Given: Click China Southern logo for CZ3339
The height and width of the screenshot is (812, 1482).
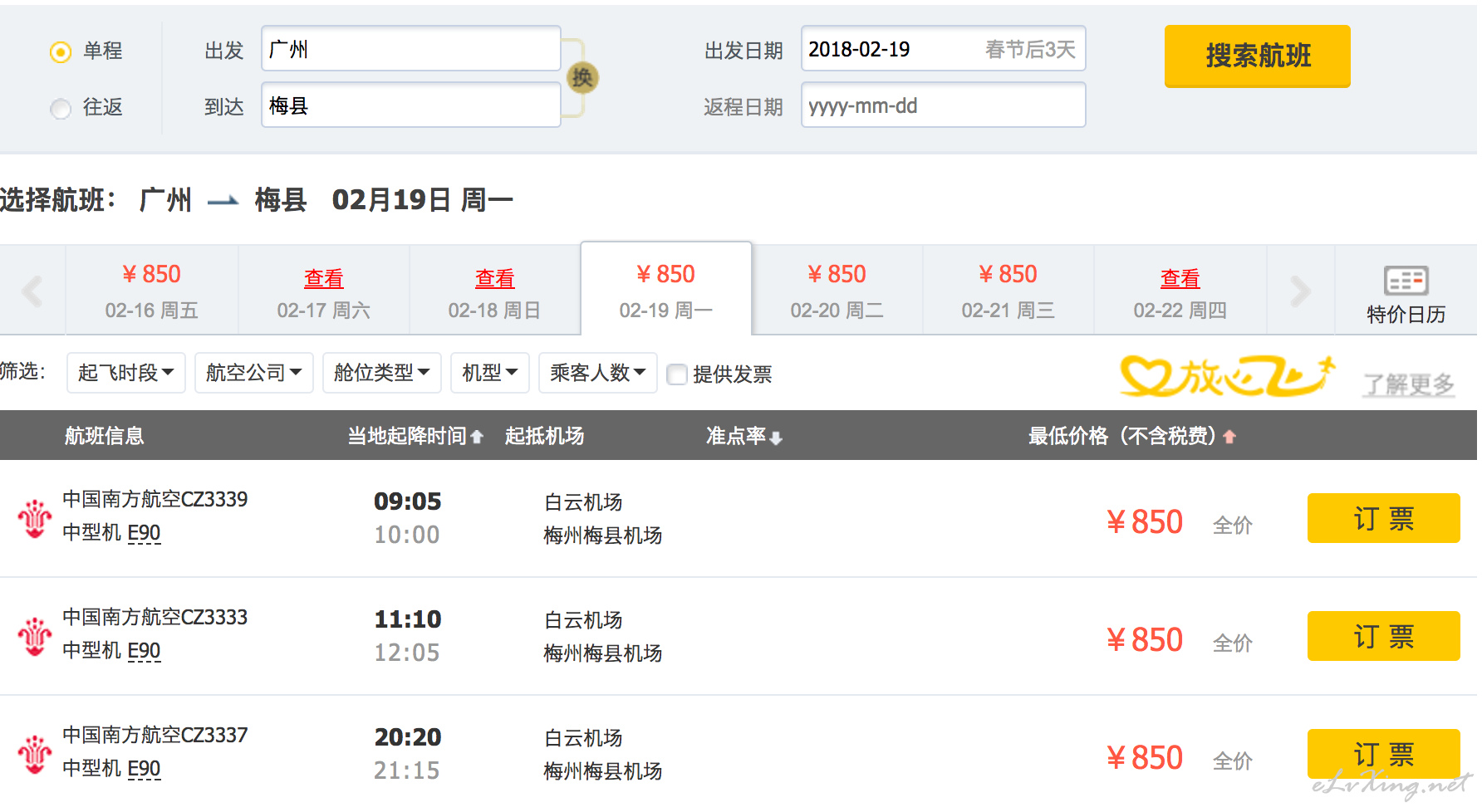Looking at the screenshot, I should [x=35, y=518].
